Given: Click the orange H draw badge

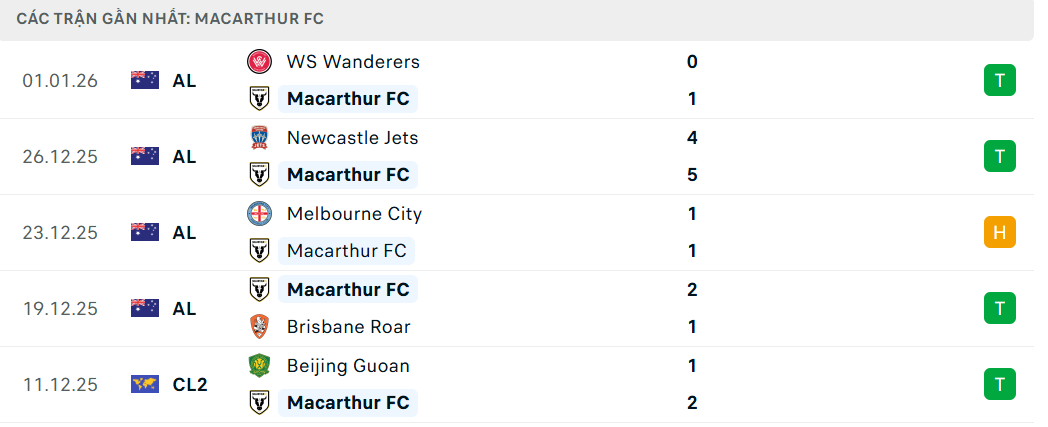Looking at the screenshot, I should [999, 232].
